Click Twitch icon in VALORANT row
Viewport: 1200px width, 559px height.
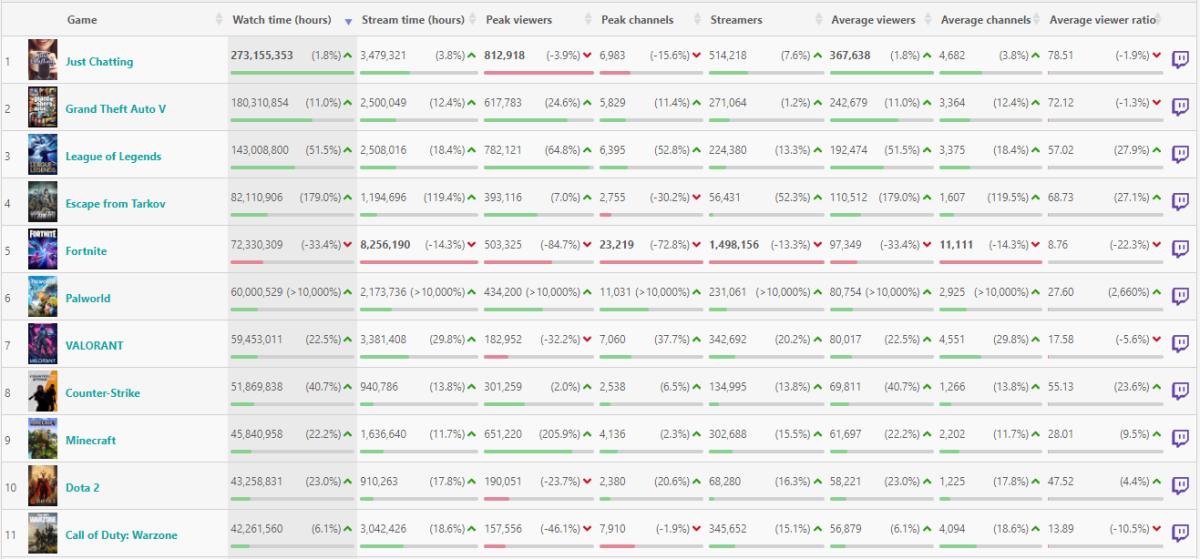point(1180,344)
